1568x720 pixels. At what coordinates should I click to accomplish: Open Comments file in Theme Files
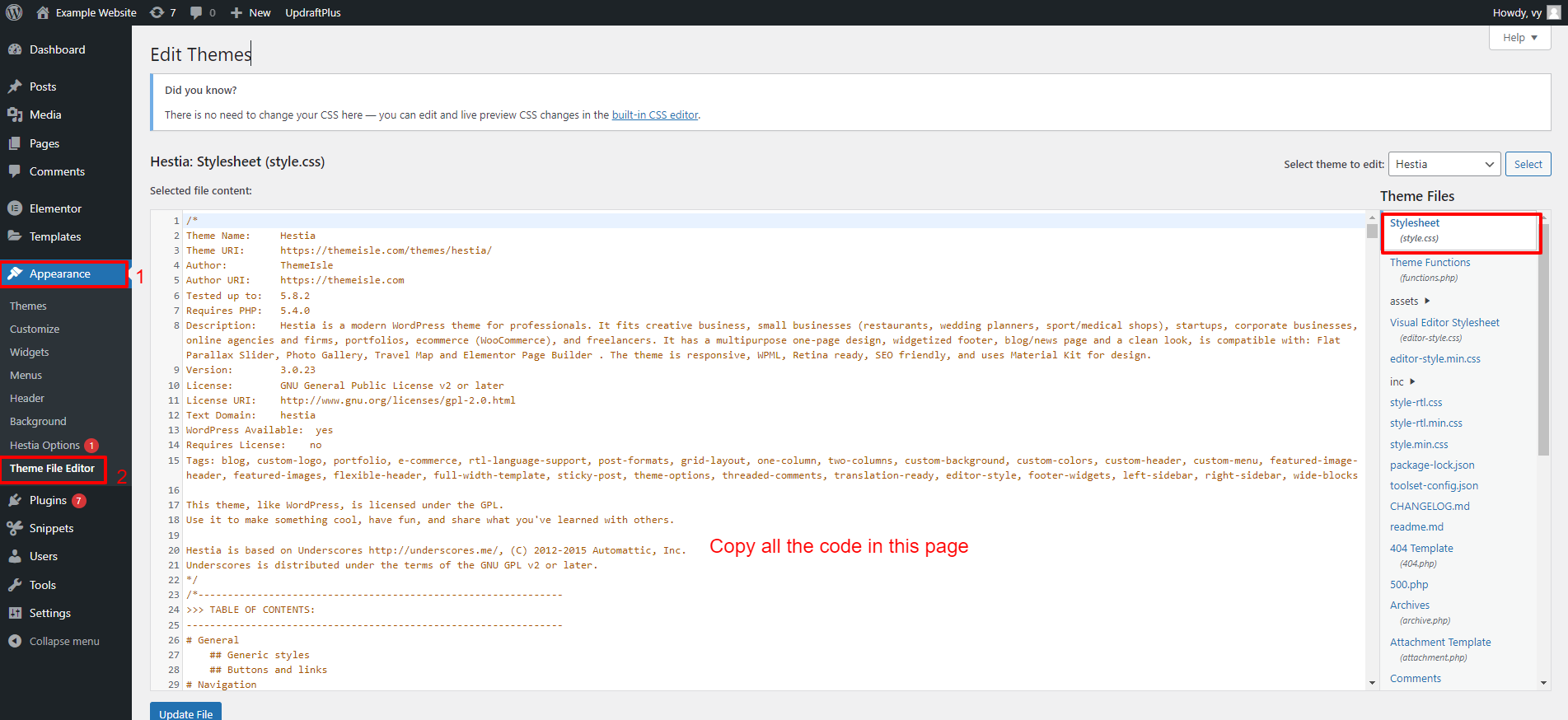[x=1415, y=678]
